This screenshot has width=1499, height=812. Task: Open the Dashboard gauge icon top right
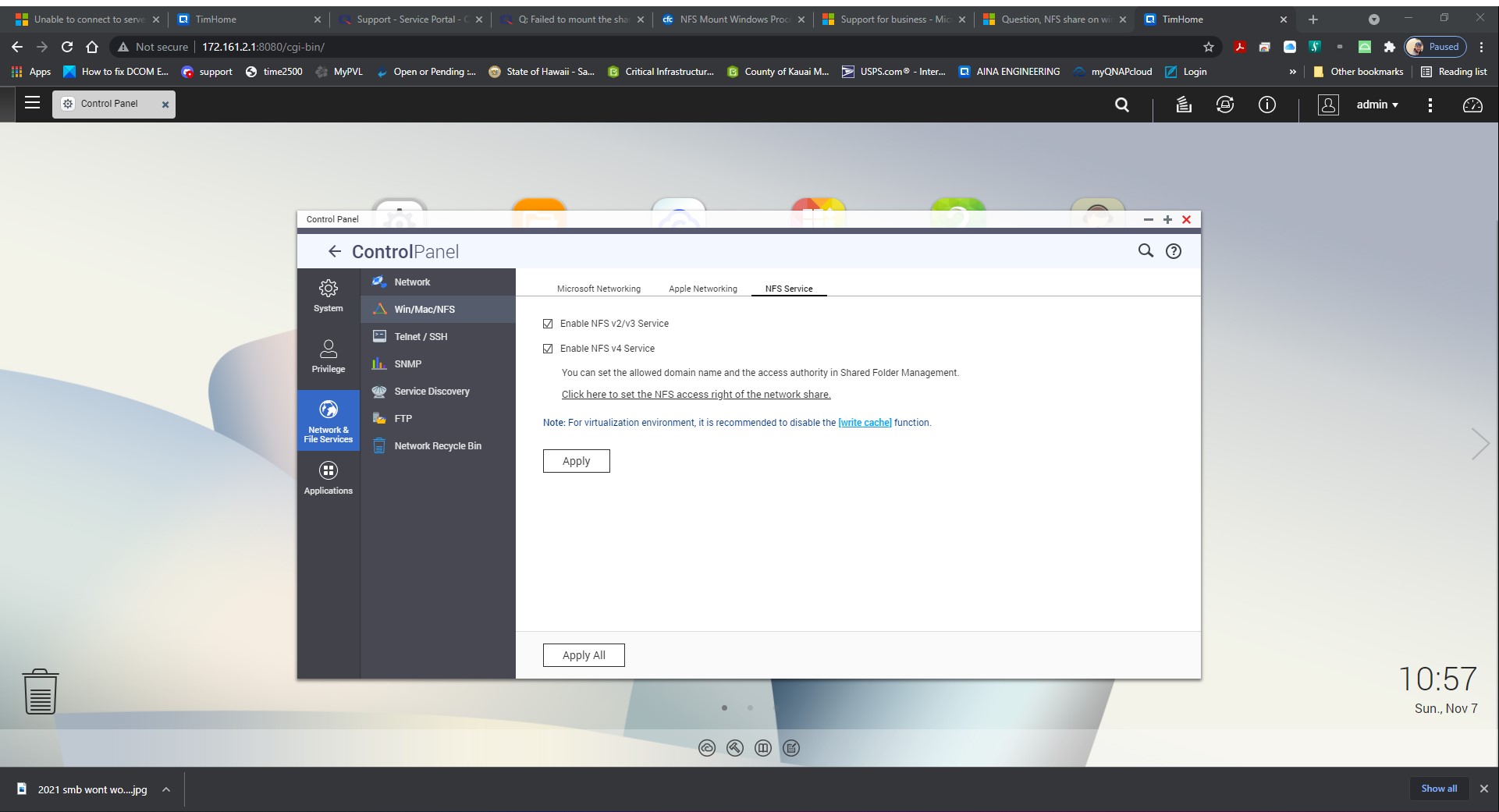1474,105
